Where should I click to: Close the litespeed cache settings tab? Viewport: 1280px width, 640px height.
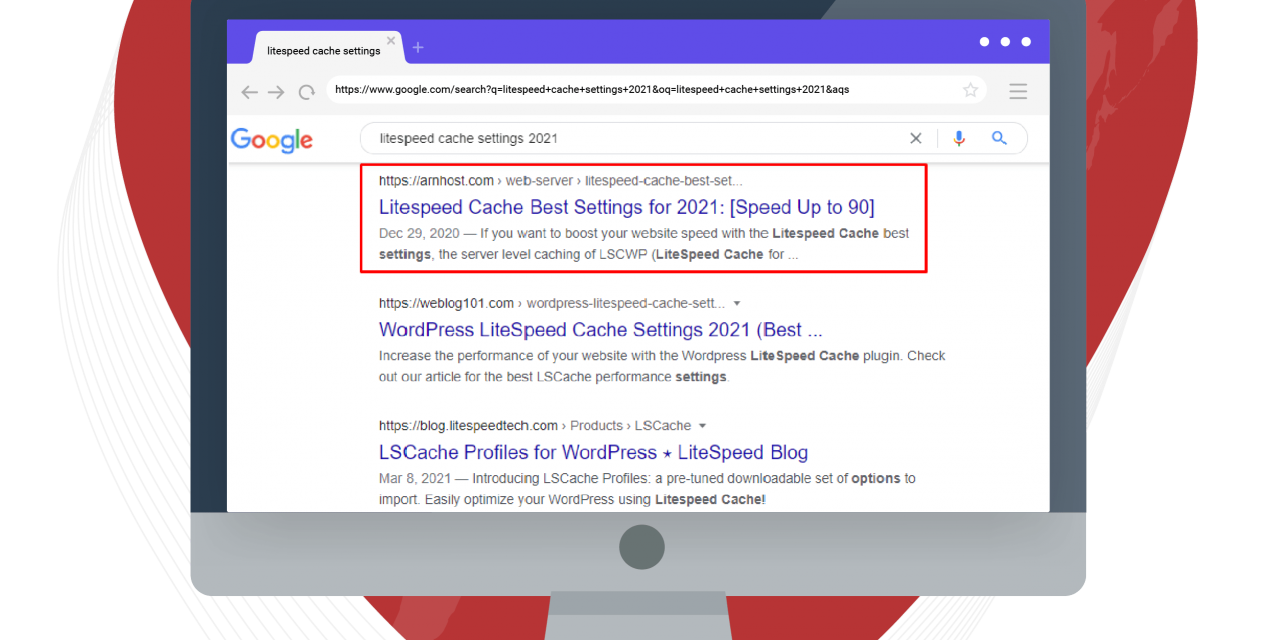click(391, 41)
